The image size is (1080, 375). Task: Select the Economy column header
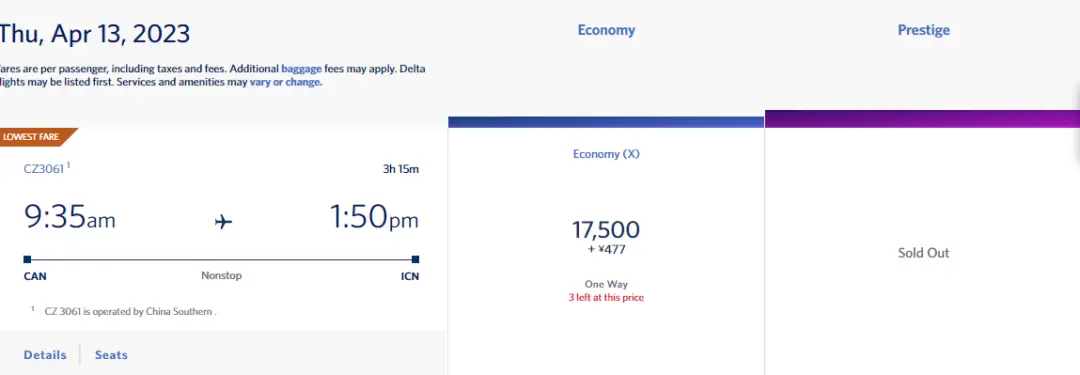point(606,30)
